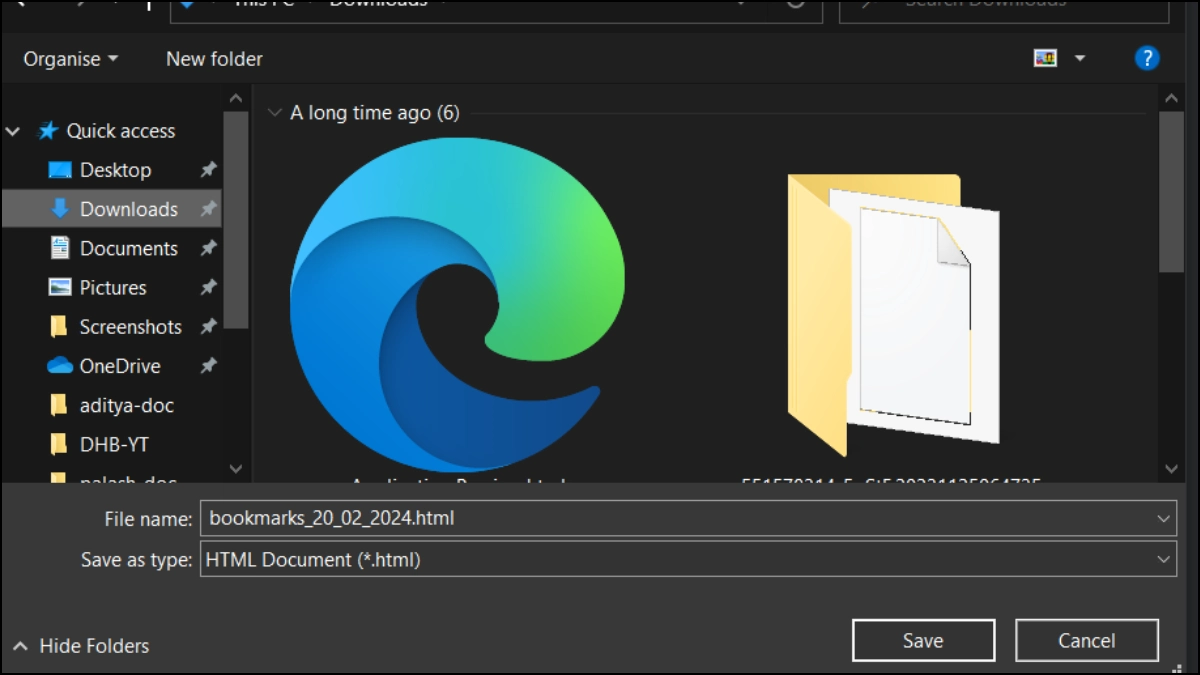1200x675 pixels.
Task: Open the Help question mark icon
Action: [1146, 58]
